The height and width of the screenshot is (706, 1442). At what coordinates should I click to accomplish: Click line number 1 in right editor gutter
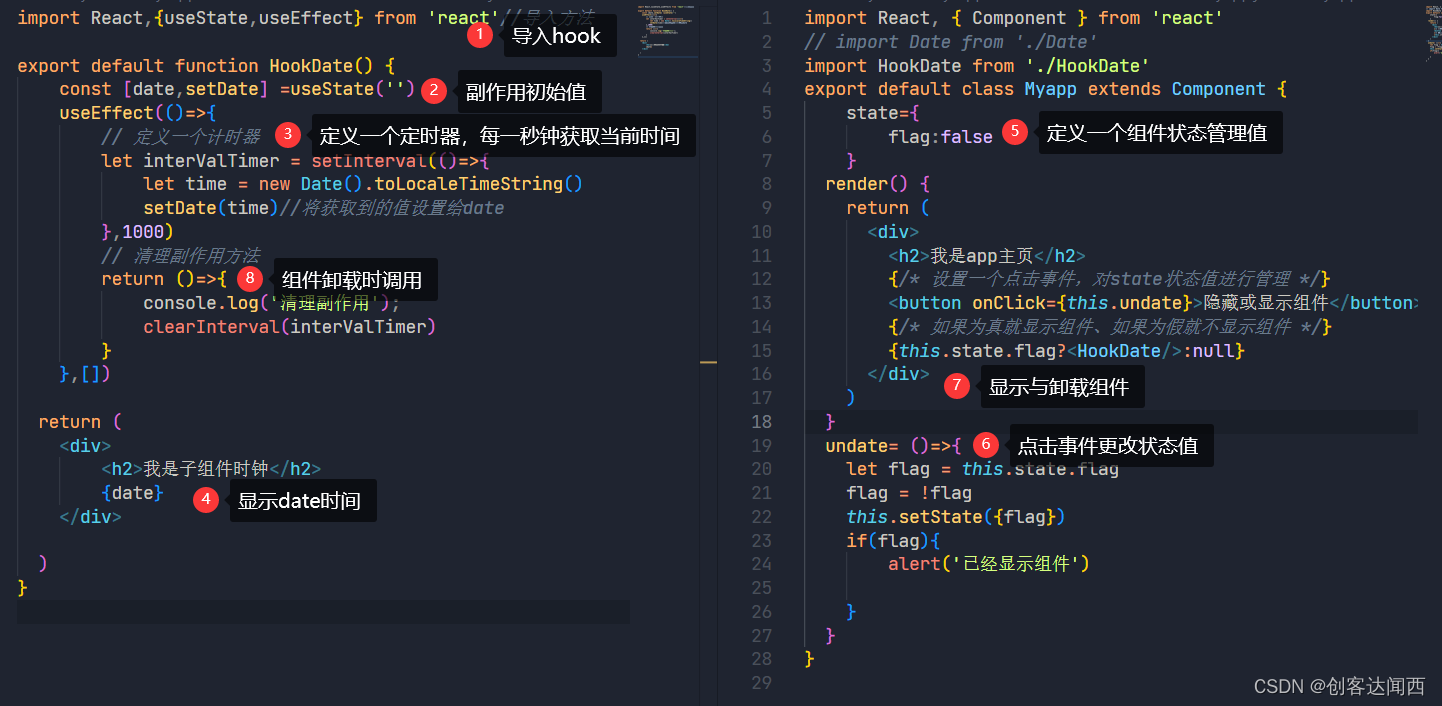(x=767, y=18)
